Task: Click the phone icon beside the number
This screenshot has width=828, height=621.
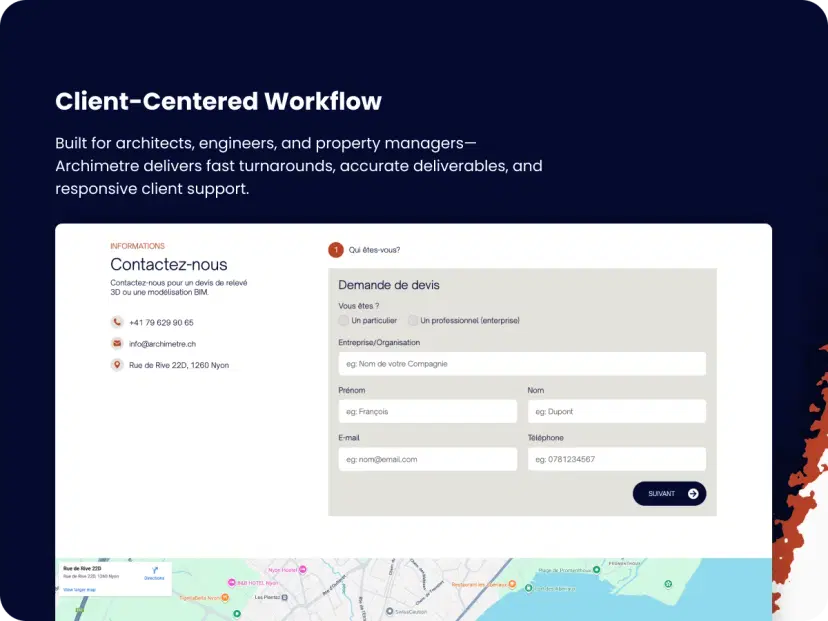Action: 117,322
